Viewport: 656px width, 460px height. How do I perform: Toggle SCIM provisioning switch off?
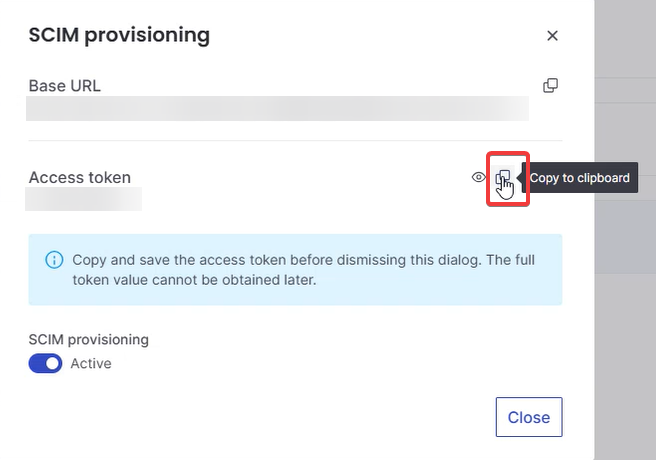click(x=45, y=363)
